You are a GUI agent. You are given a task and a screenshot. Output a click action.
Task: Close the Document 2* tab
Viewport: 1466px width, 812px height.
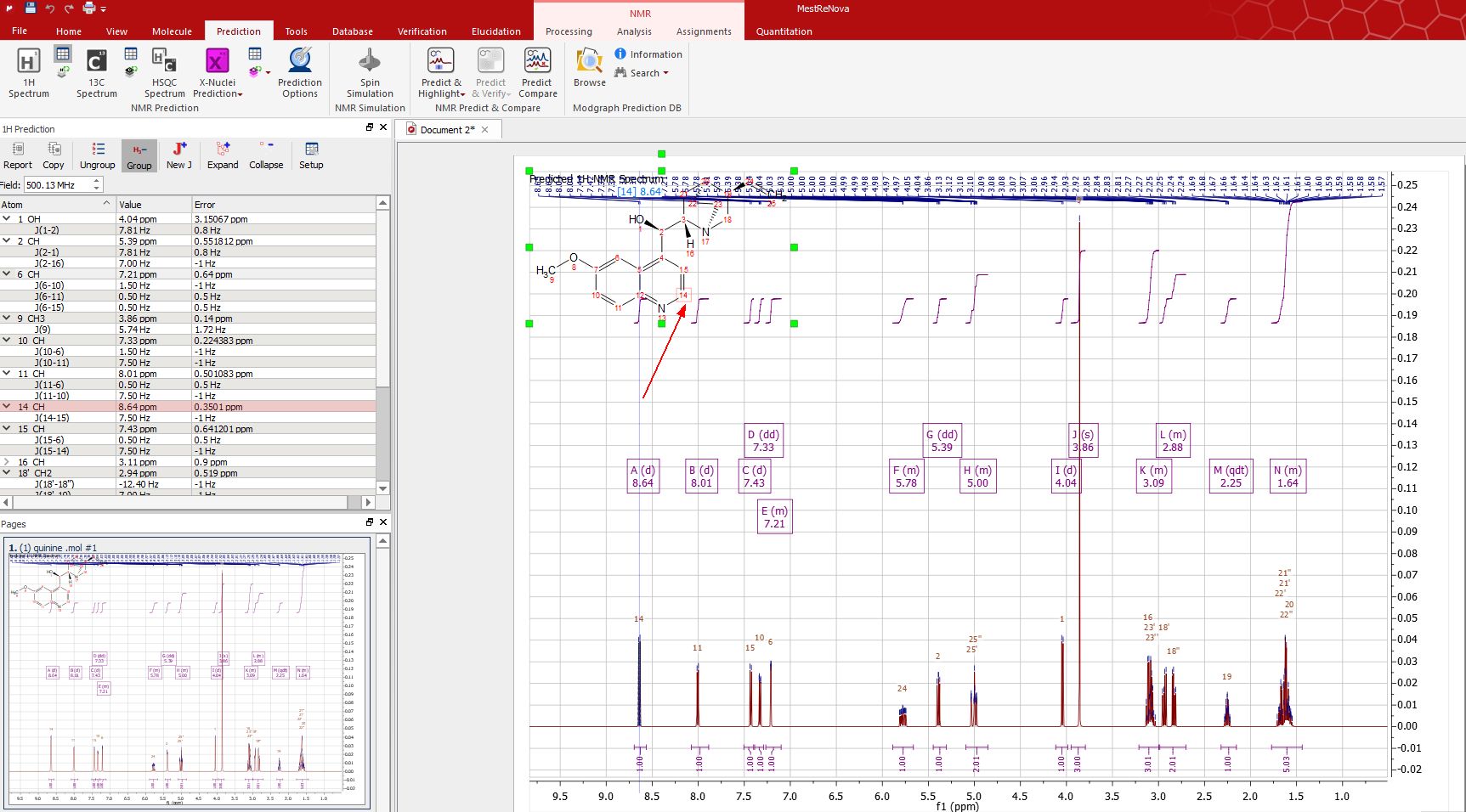pos(485,129)
